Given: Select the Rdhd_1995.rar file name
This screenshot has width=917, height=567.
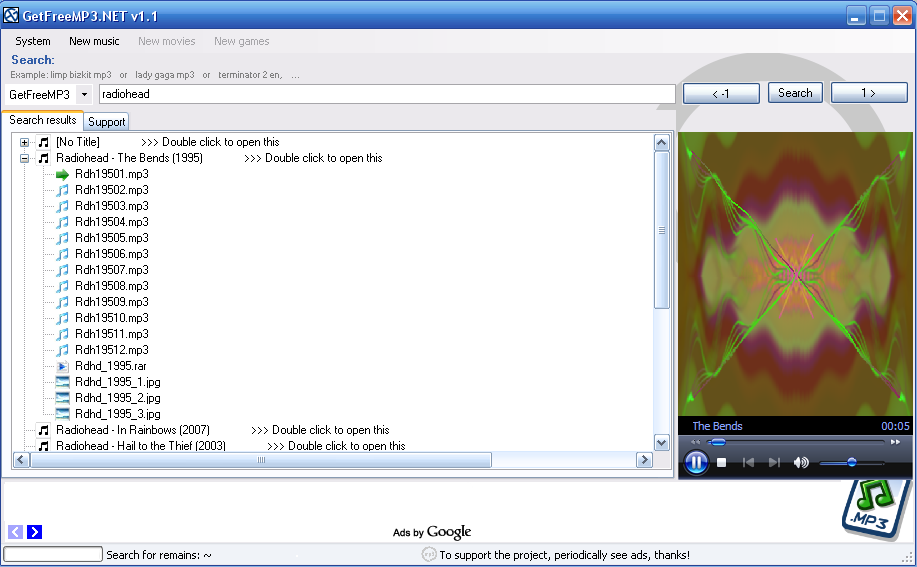Looking at the screenshot, I should coord(111,366).
